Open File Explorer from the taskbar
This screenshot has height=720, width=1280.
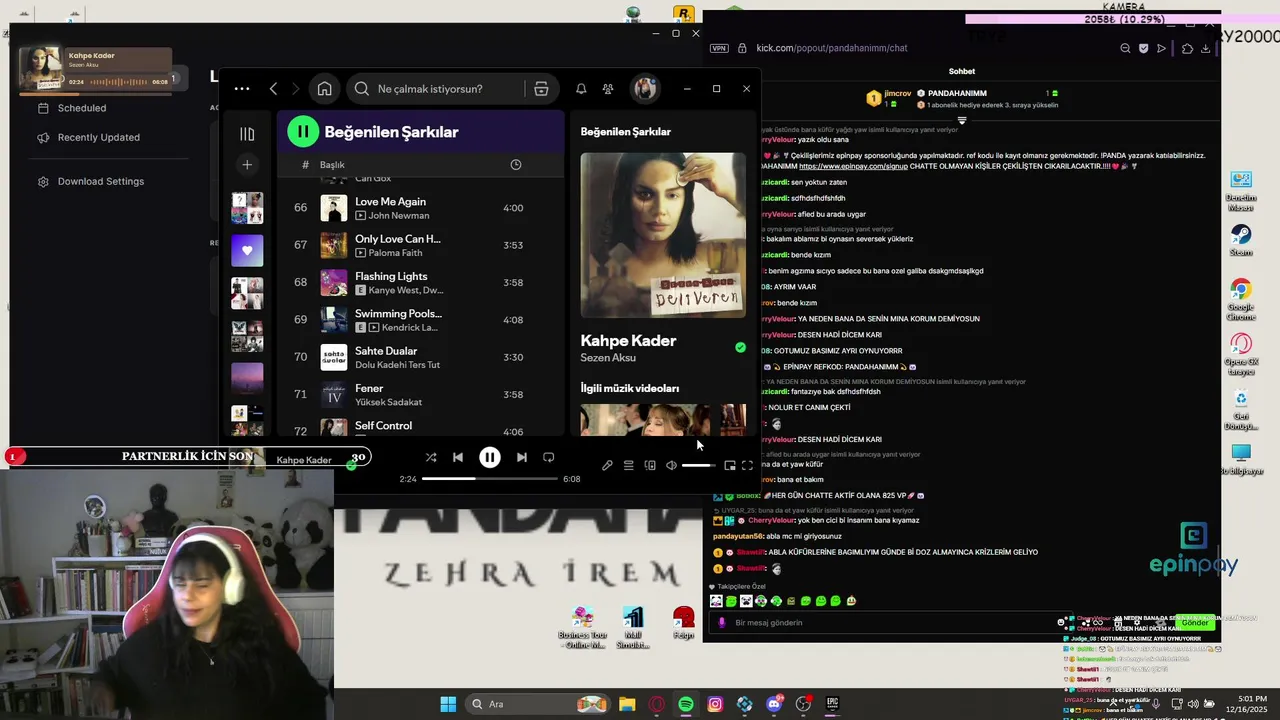(x=627, y=704)
